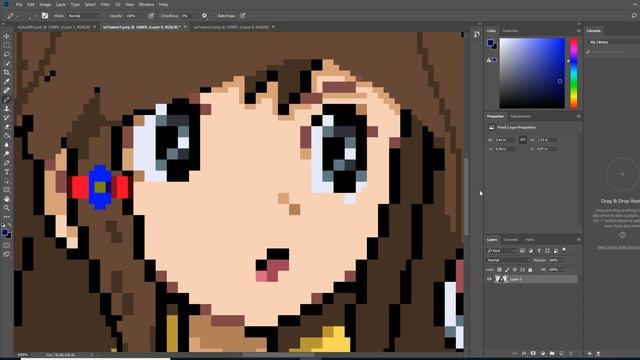Open the Mode dropdown in options bar
640x360 pixels.
click(83, 16)
